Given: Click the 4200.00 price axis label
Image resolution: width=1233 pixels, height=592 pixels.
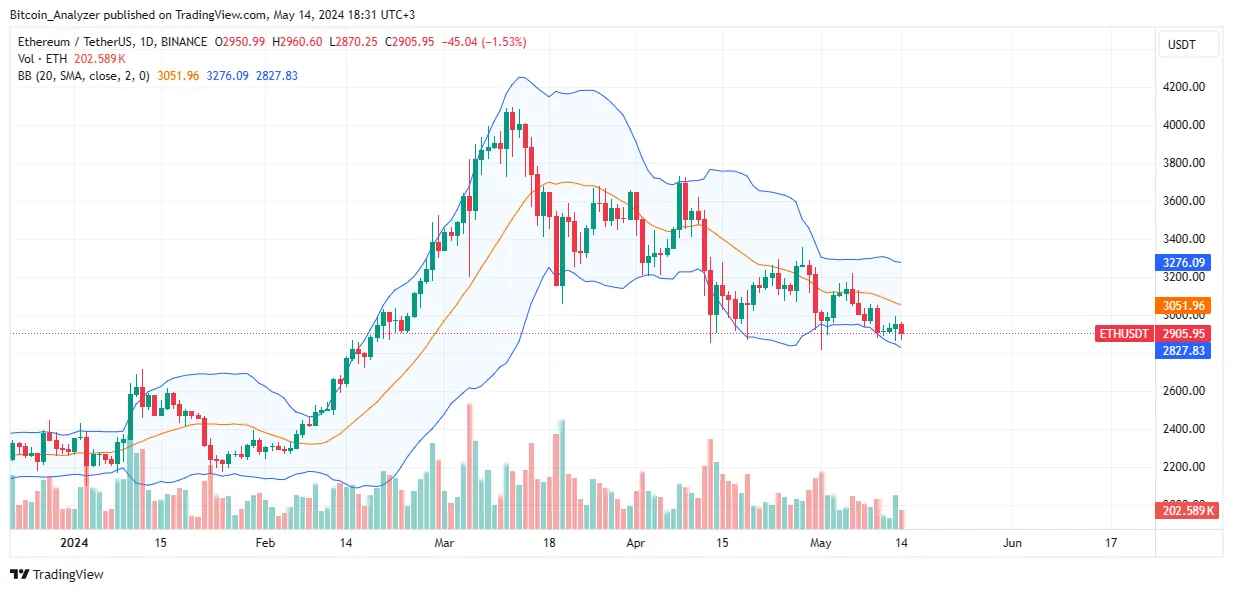Looking at the screenshot, I should tap(1183, 87).
